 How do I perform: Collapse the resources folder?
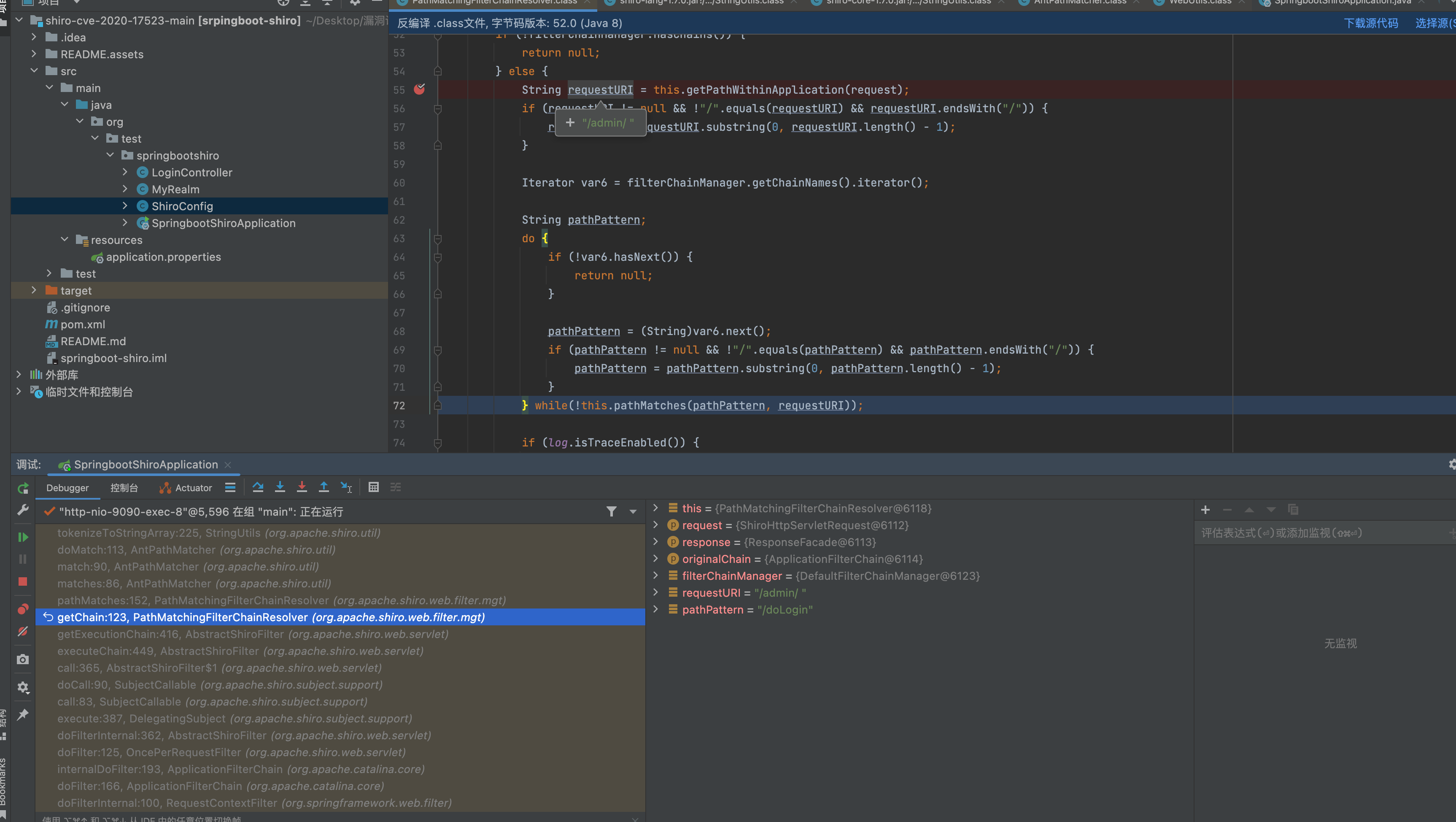point(65,240)
